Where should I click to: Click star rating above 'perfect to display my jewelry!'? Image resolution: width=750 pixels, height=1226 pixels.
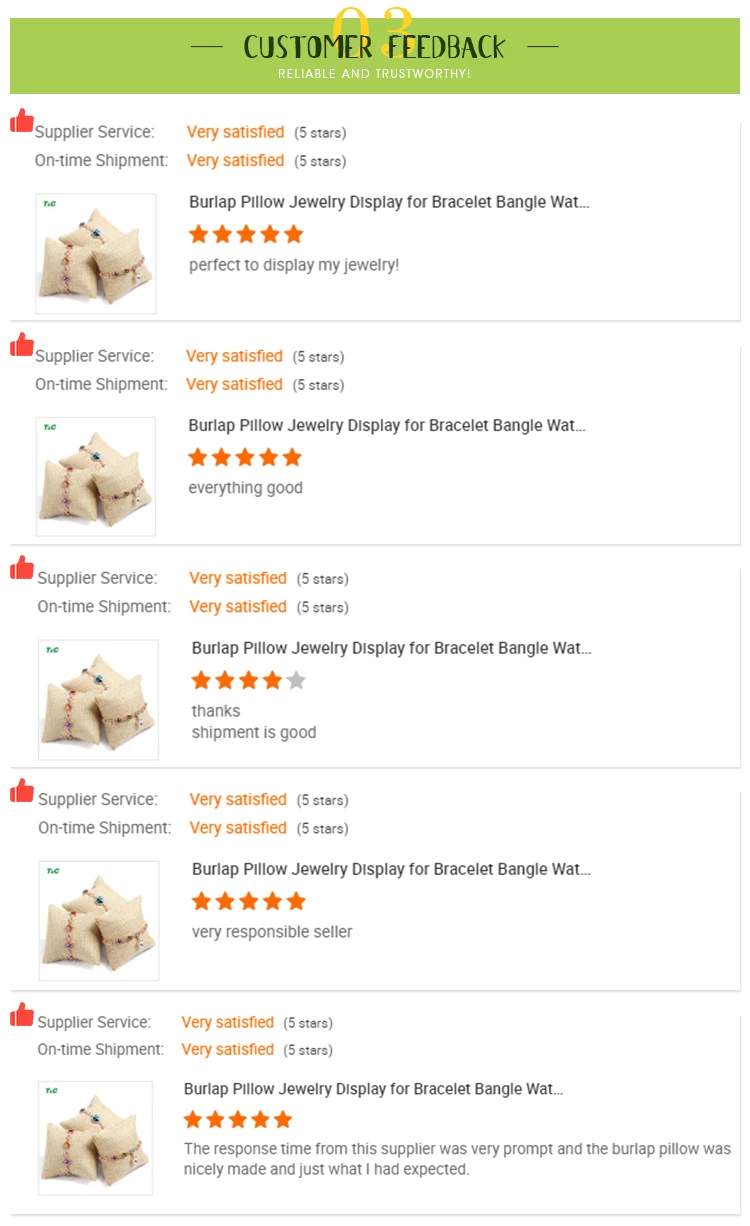[246, 234]
